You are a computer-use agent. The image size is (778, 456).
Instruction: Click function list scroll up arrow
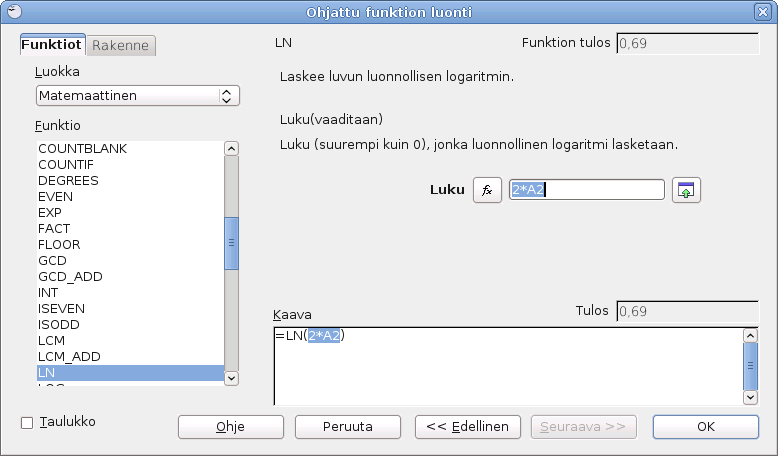(231, 149)
